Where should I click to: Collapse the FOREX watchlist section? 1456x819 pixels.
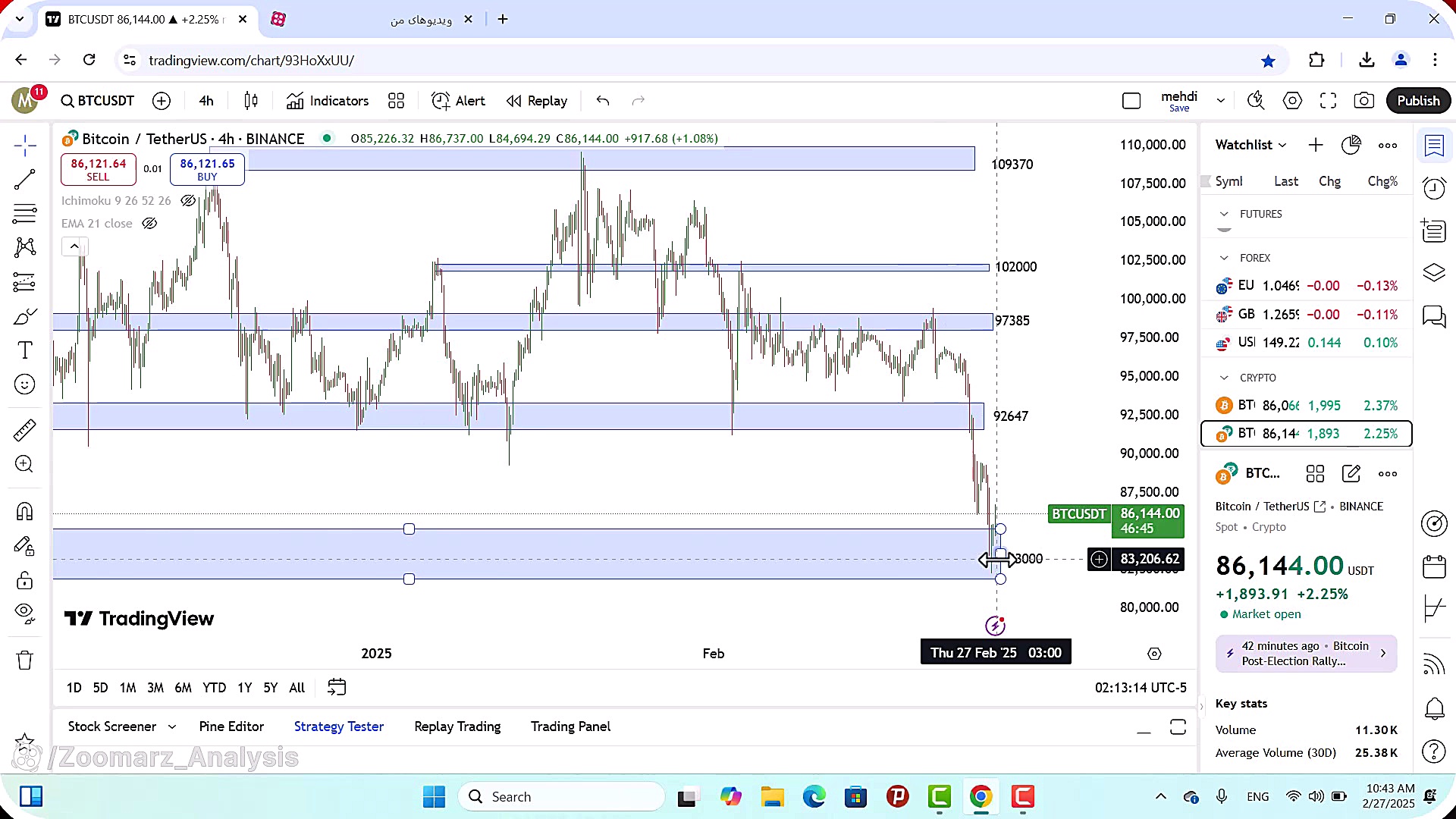(1224, 258)
